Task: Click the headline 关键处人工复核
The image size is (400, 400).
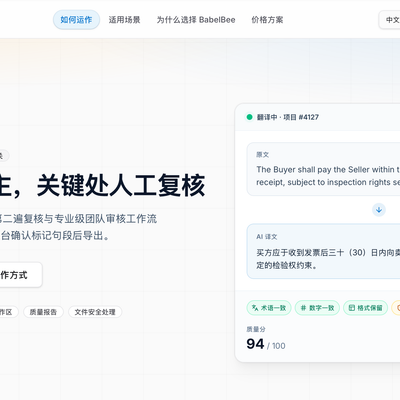Action: 121,185
